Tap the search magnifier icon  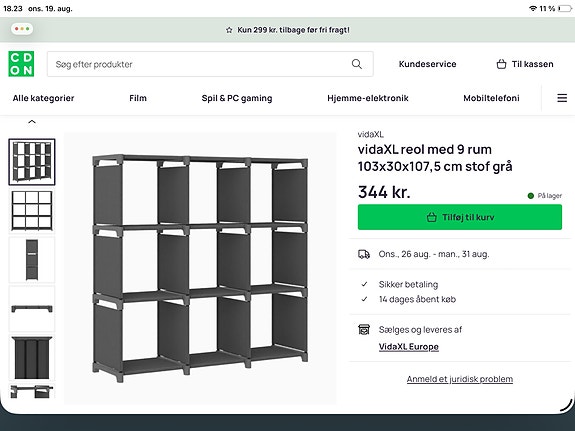[356, 64]
